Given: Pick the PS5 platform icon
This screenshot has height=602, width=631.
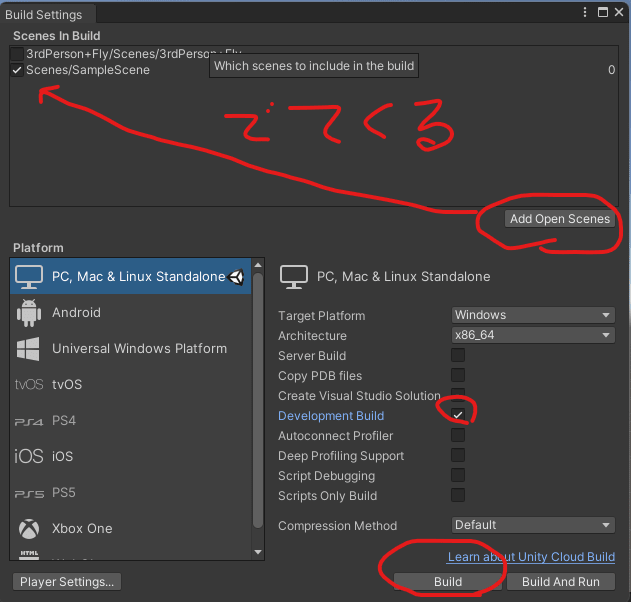Looking at the screenshot, I should [29, 493].
